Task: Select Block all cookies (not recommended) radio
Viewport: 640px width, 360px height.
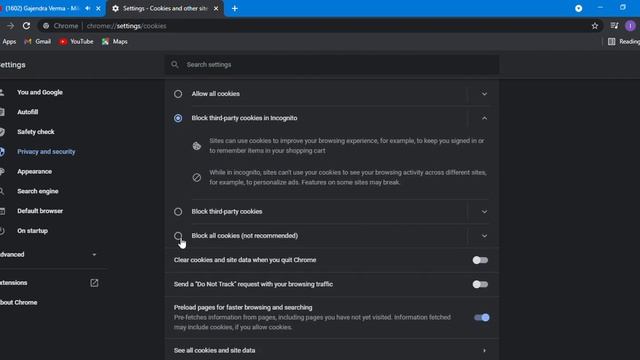Action: pyautogui.click(x=178, y=236)
